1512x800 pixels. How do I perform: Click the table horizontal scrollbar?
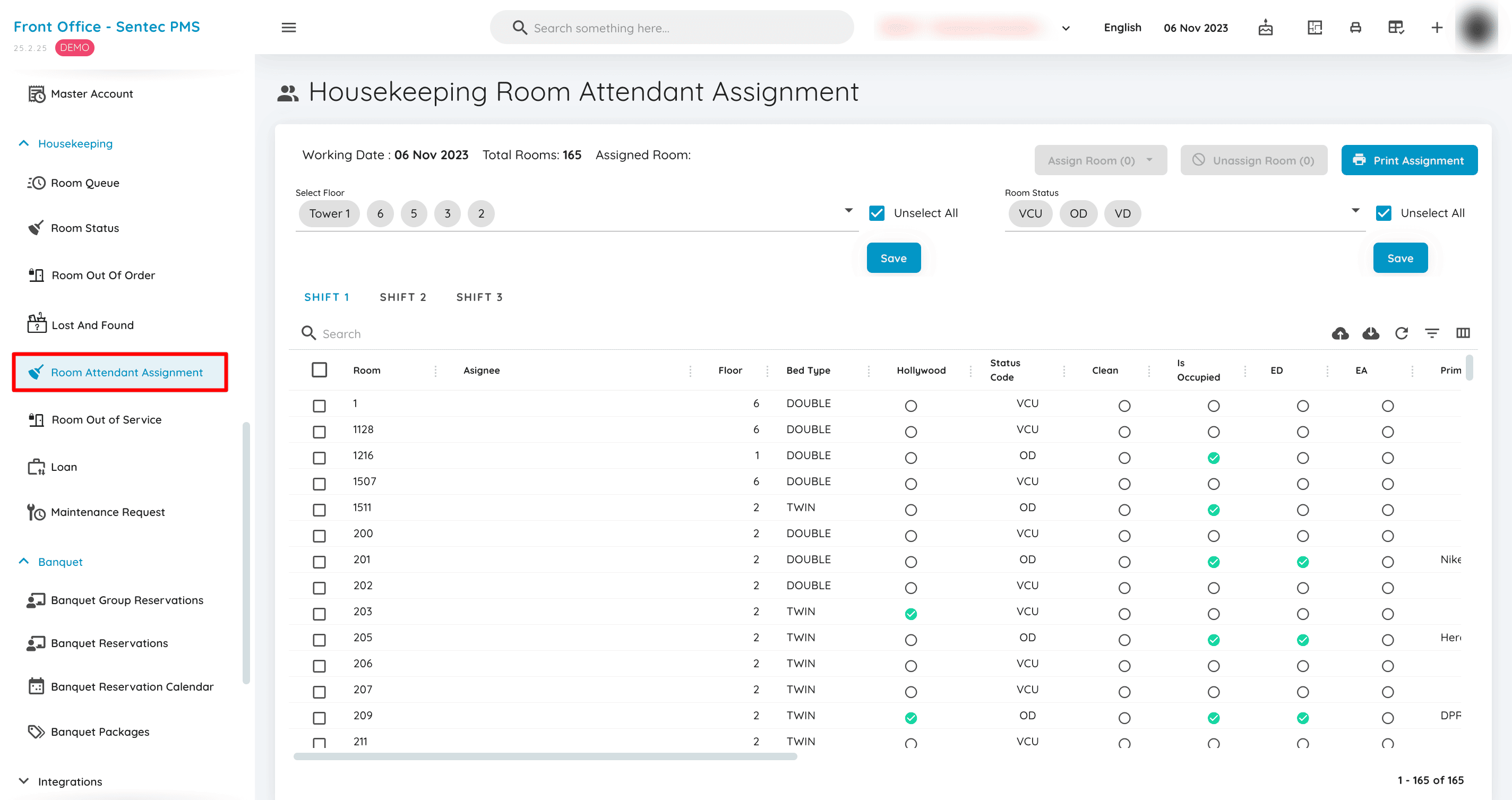click(x=545, y=756)
